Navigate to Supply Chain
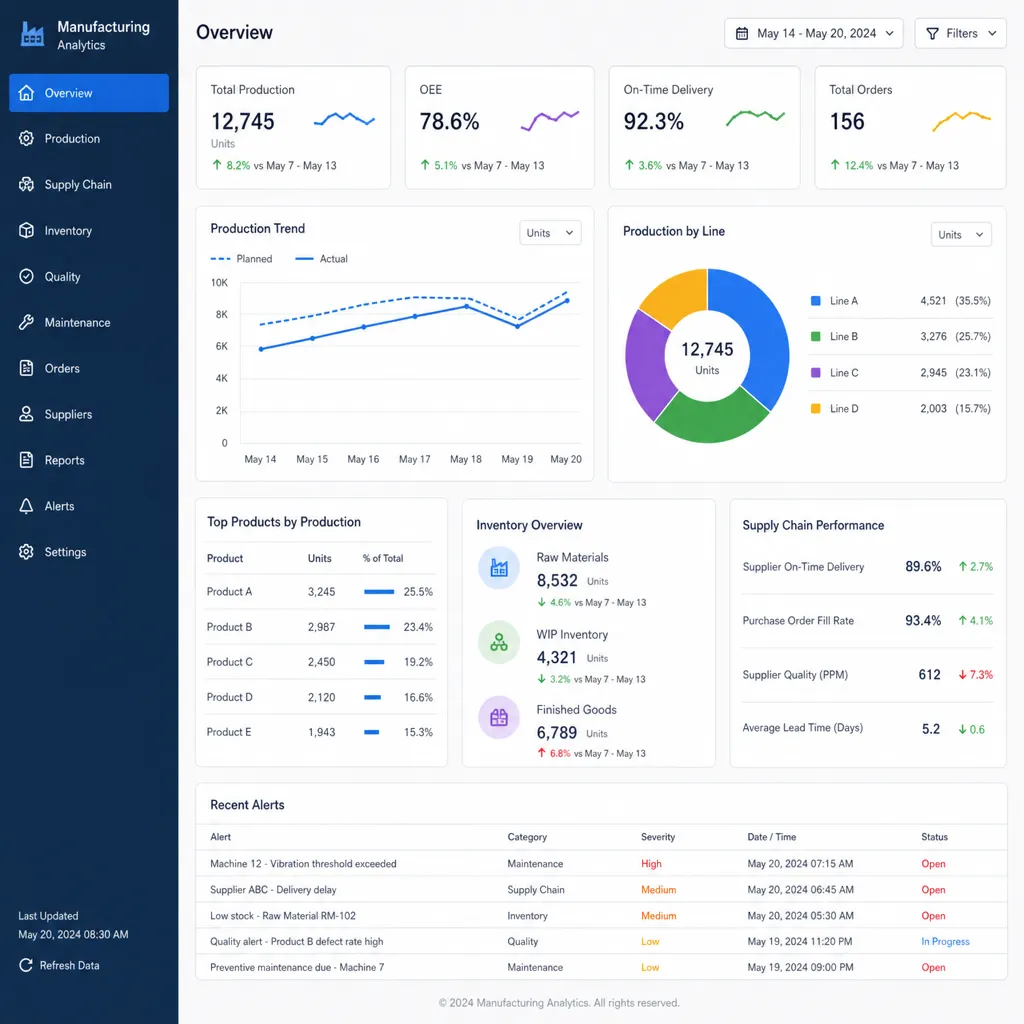Screen dimensions: 1024x1024 click(x=89, y=184)
